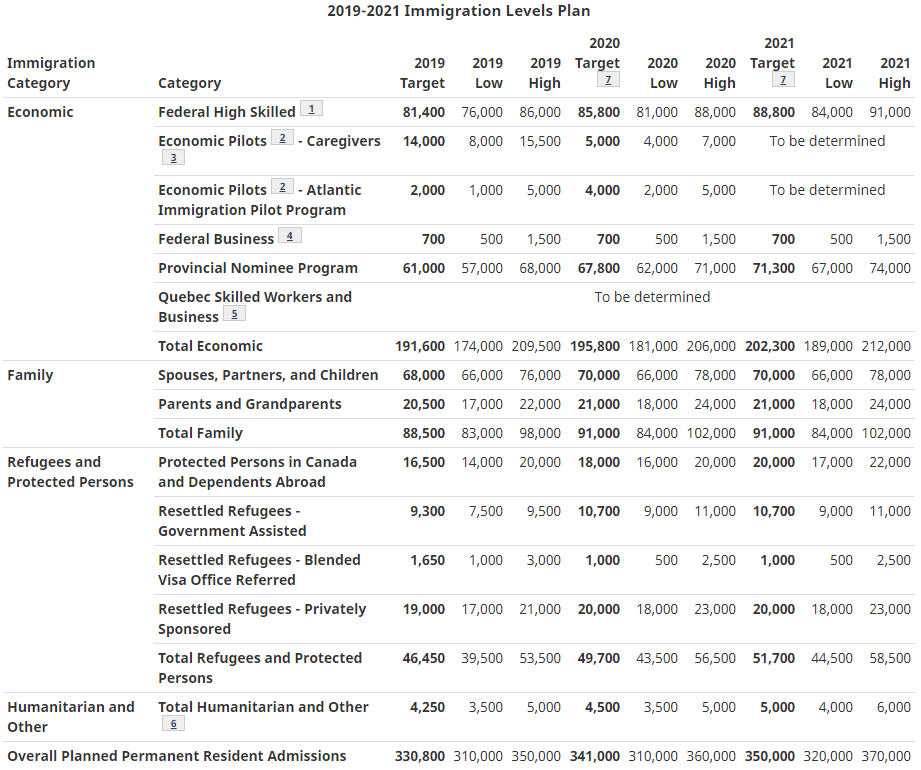
Task: Click the 61,000 Provincial Nominee 2019 target
Action: coord(423,268)
